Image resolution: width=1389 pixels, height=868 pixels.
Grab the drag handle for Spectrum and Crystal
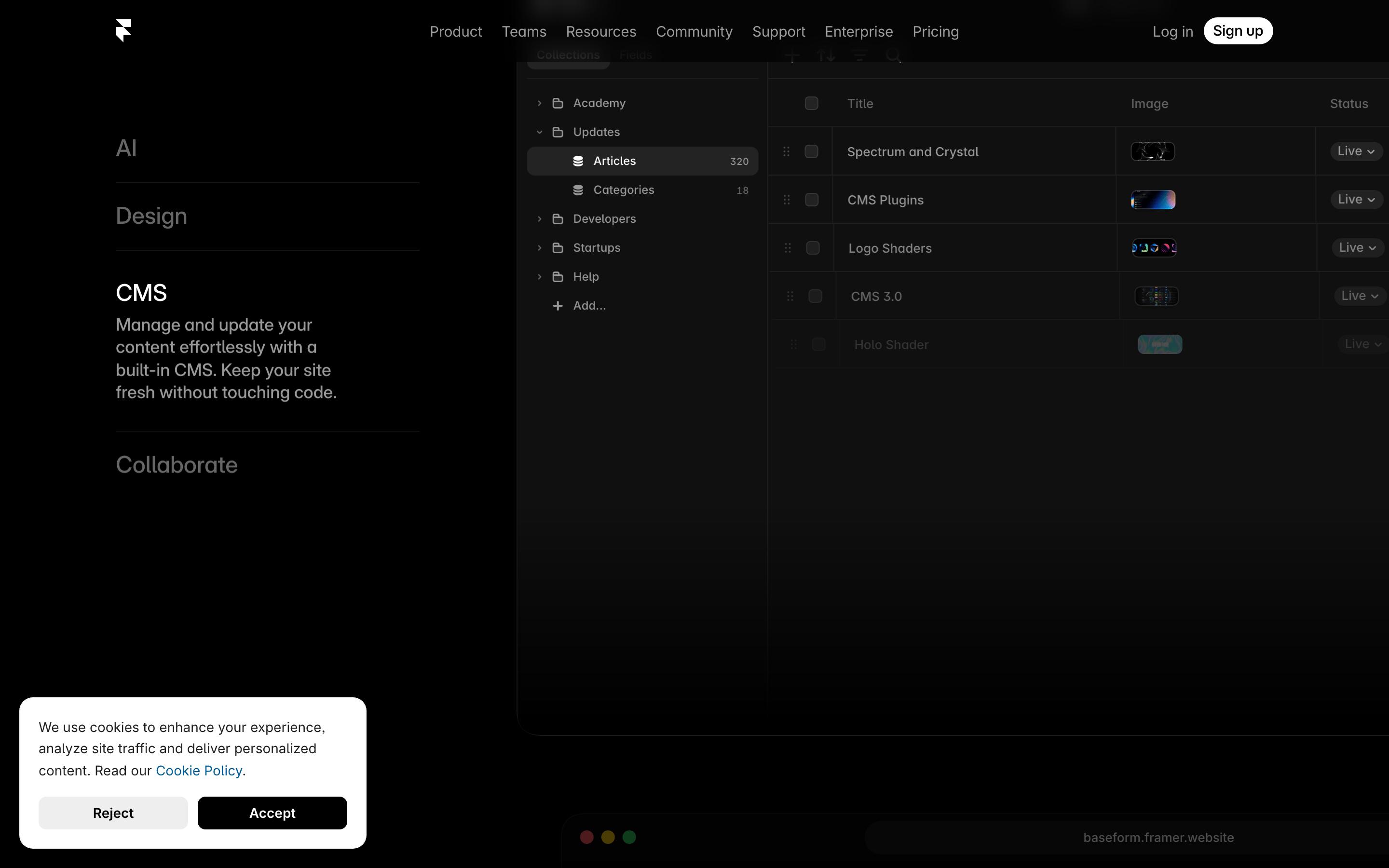[786, 151]
